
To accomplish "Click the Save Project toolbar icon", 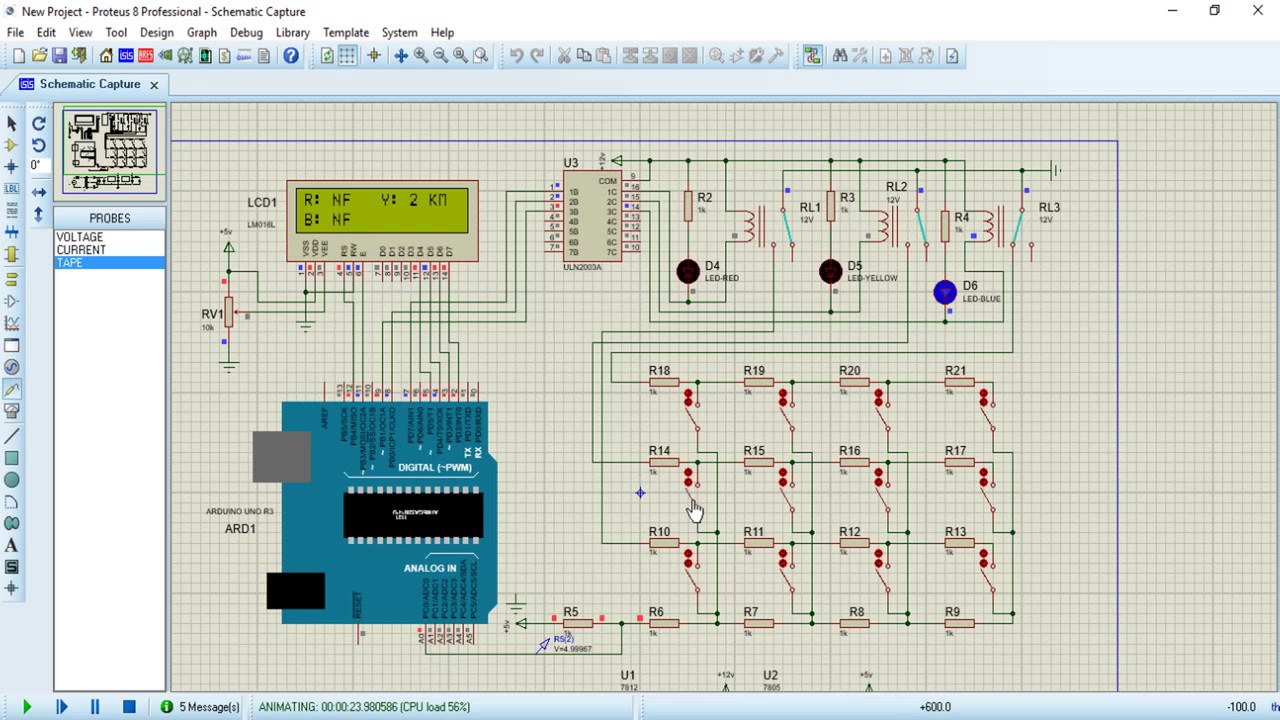I will [59, 56].
